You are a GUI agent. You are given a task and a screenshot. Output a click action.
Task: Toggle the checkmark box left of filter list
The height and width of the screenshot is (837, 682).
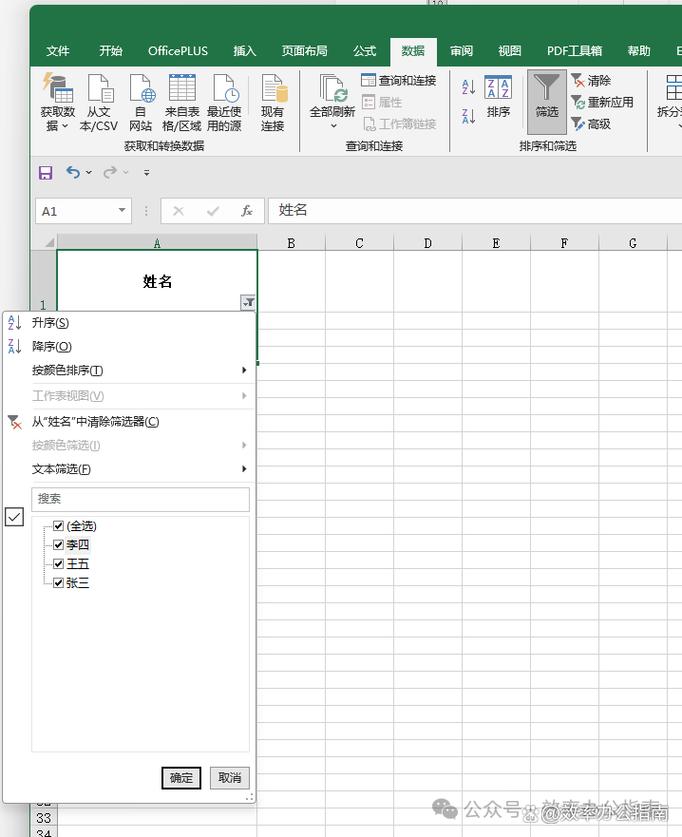click(14, 517)
